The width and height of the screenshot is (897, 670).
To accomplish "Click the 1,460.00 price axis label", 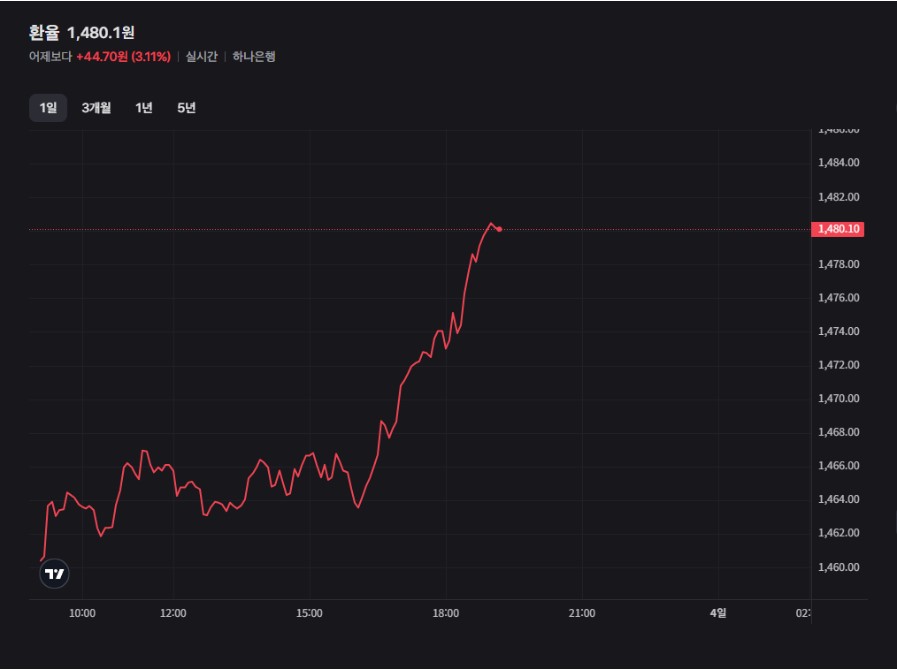I will pyautogui.click(x=838, y=567).
